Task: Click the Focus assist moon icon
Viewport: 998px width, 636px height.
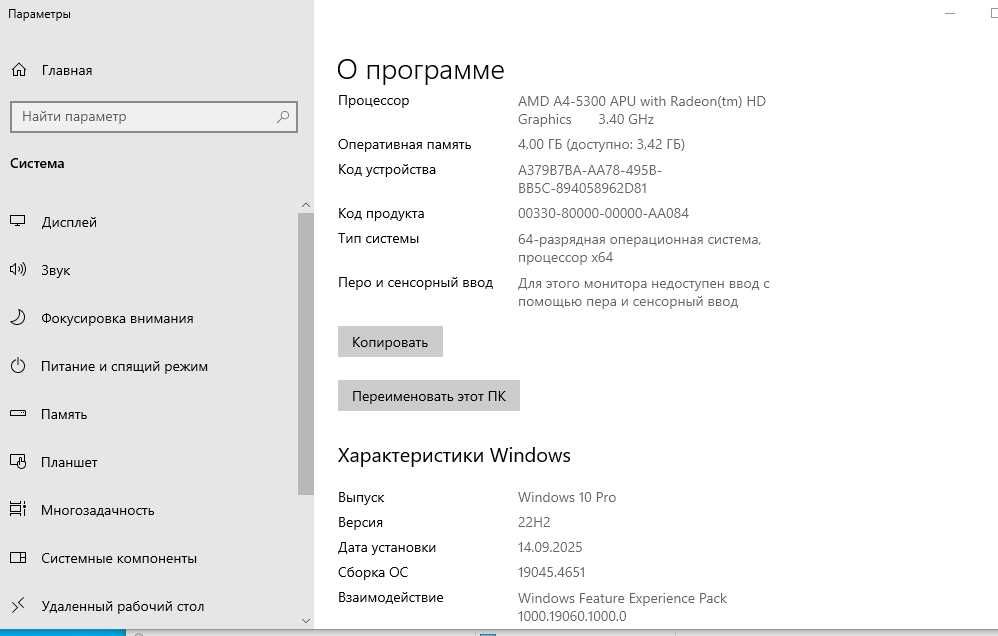Action: point(18,318)
